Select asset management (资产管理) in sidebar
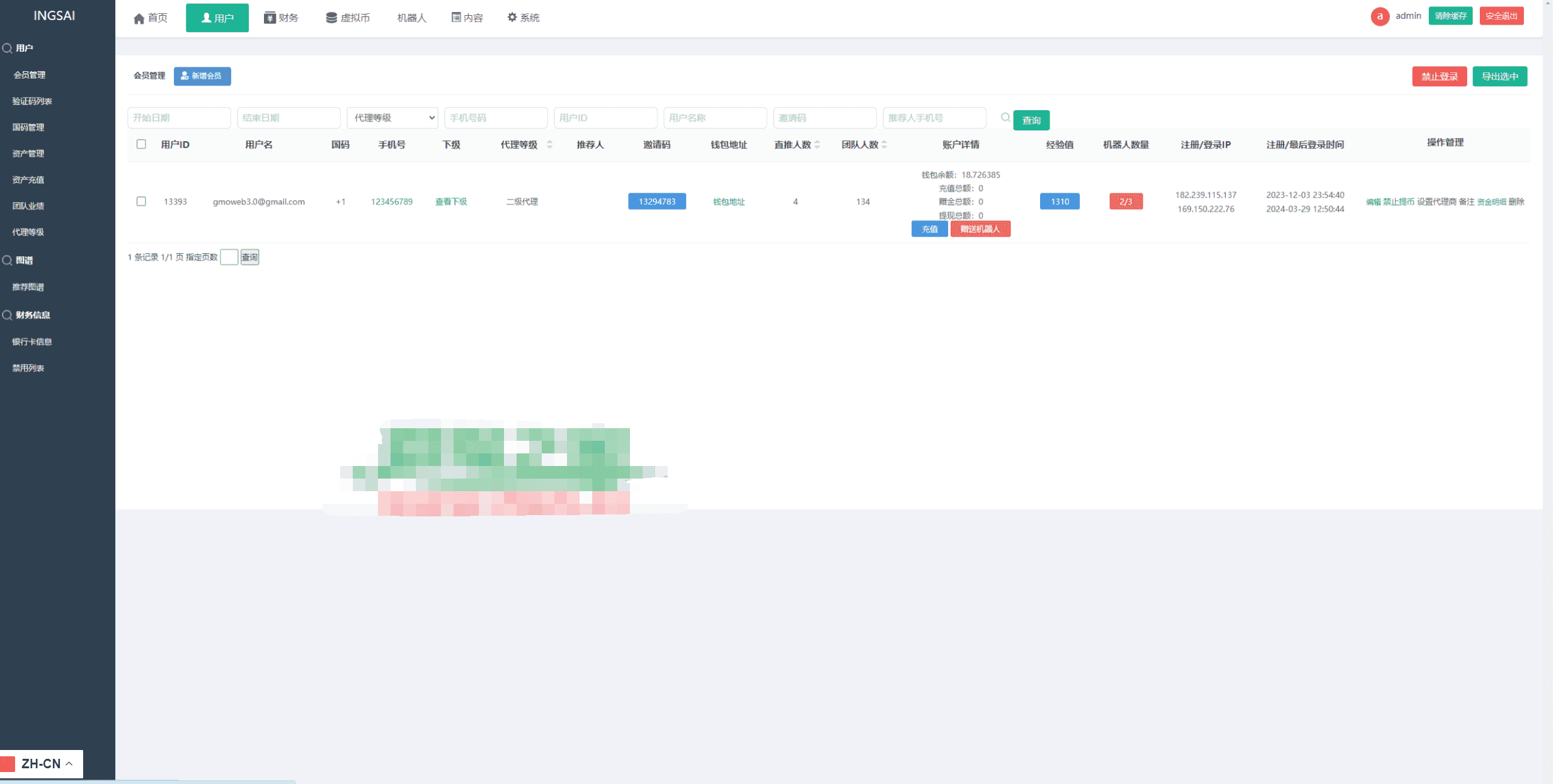 (28, 154)
